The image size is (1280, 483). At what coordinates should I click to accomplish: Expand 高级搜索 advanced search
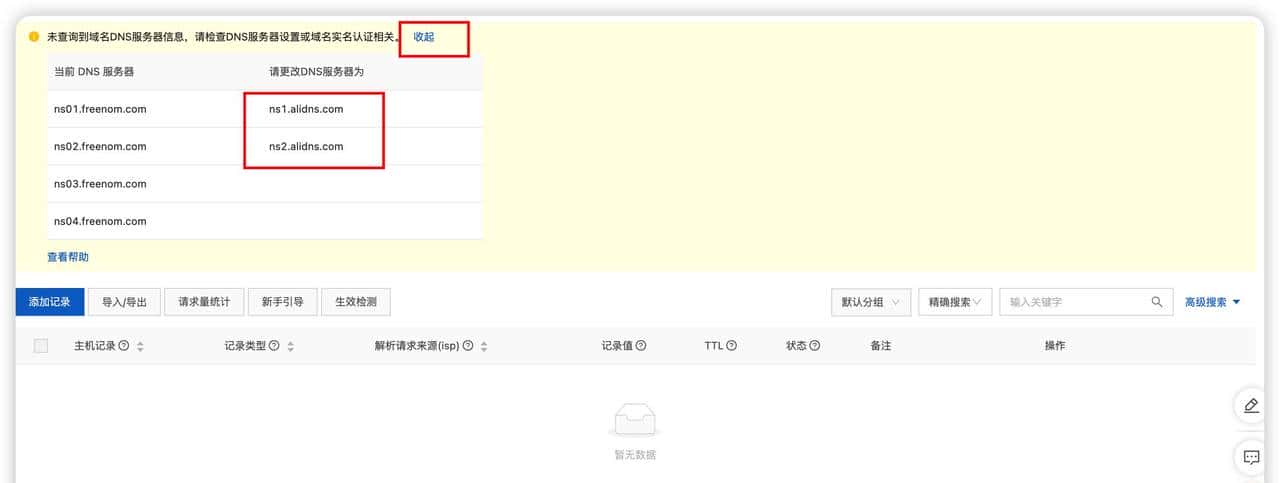point(1212,302)
